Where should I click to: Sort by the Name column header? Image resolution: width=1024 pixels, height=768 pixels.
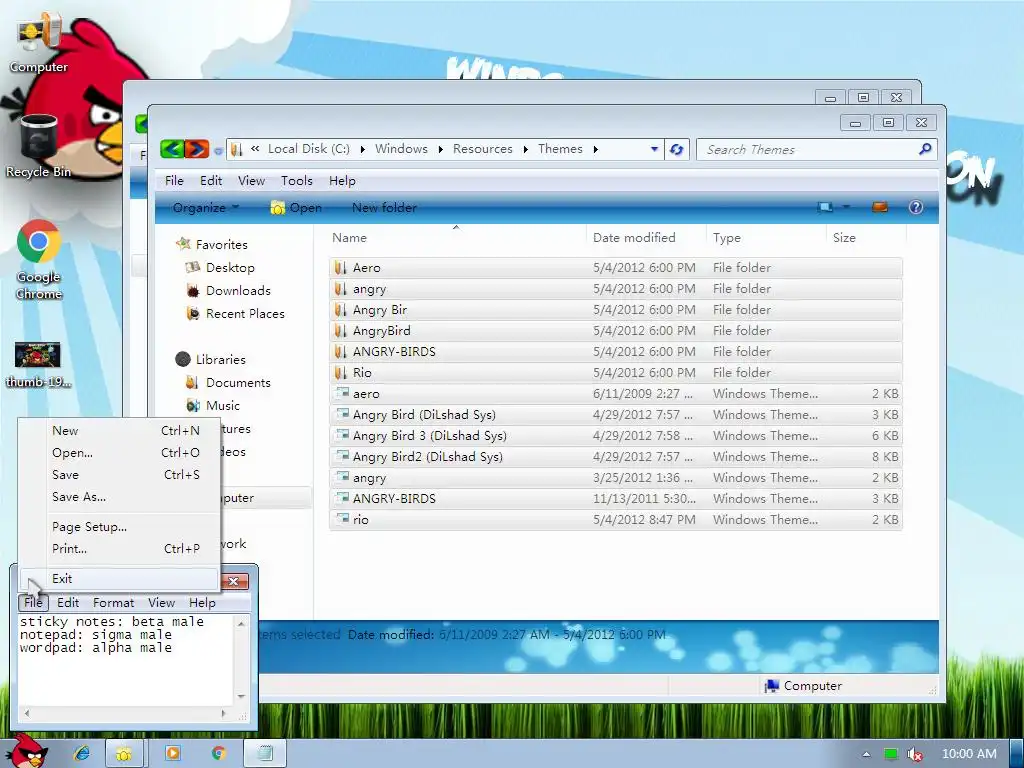coord(456,238)
